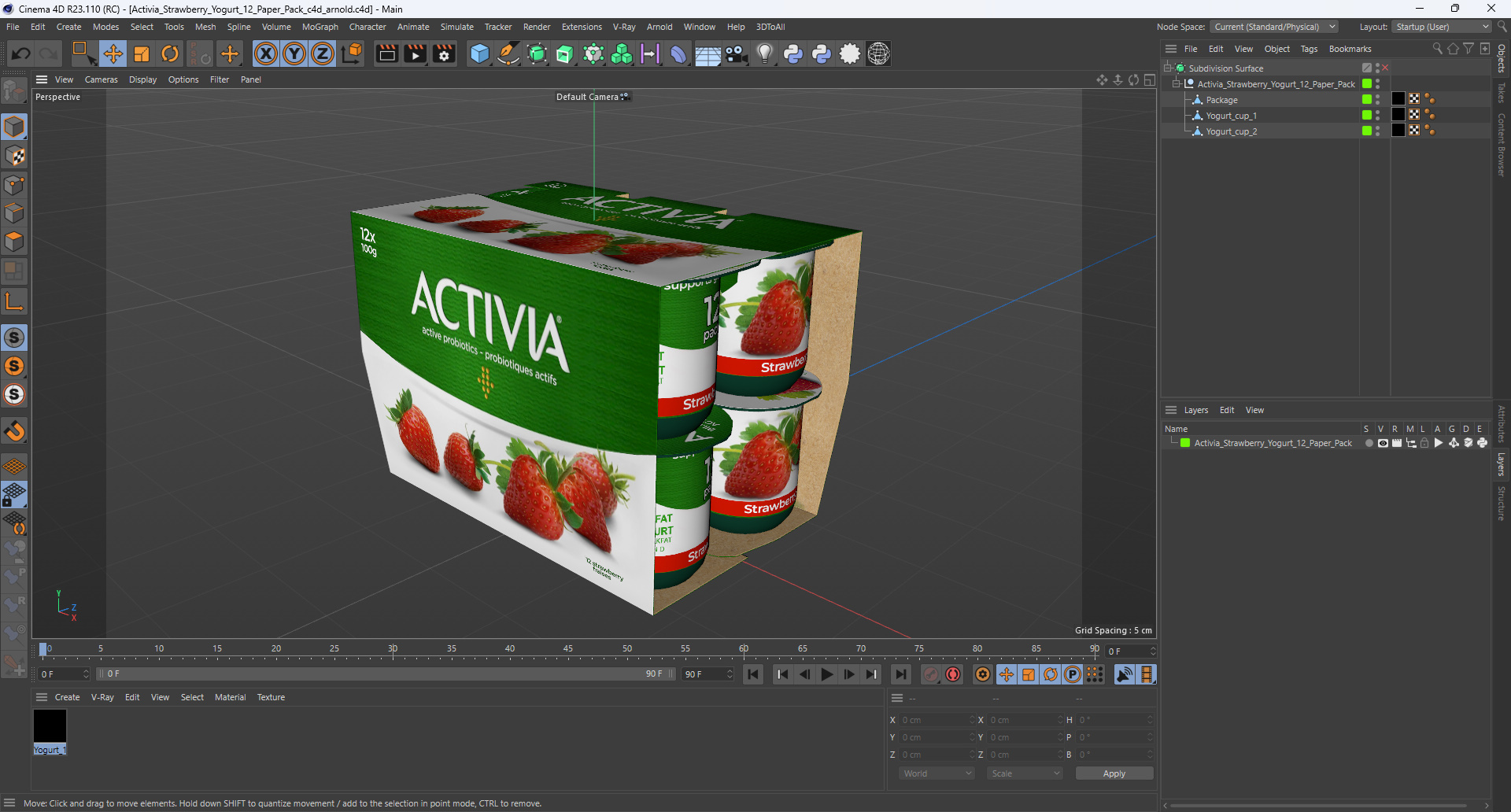
Task: Toggle layer viewport visibility eye icon
Action: point(1383,443)
